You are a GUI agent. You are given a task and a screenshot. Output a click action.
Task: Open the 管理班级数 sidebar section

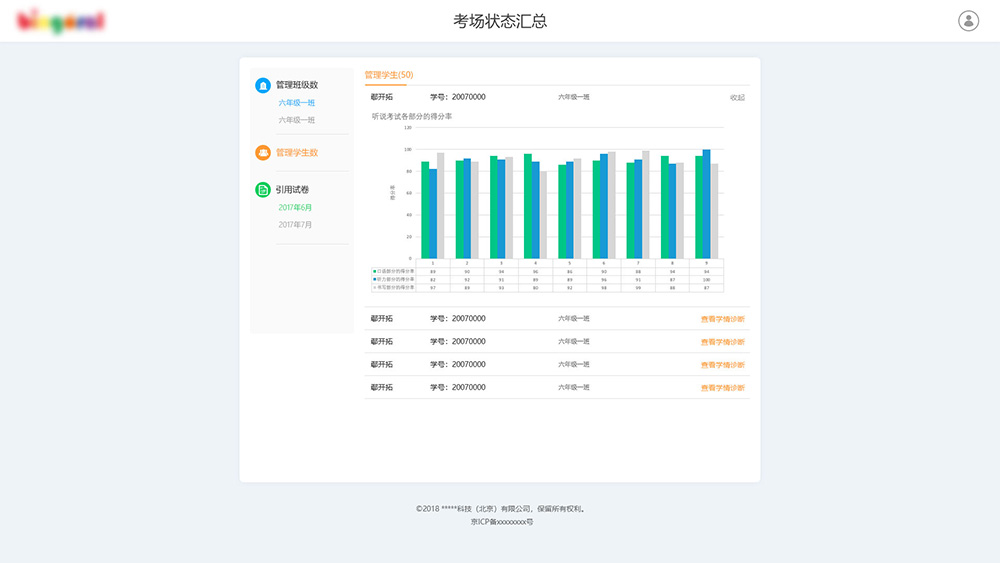[297, 85]
